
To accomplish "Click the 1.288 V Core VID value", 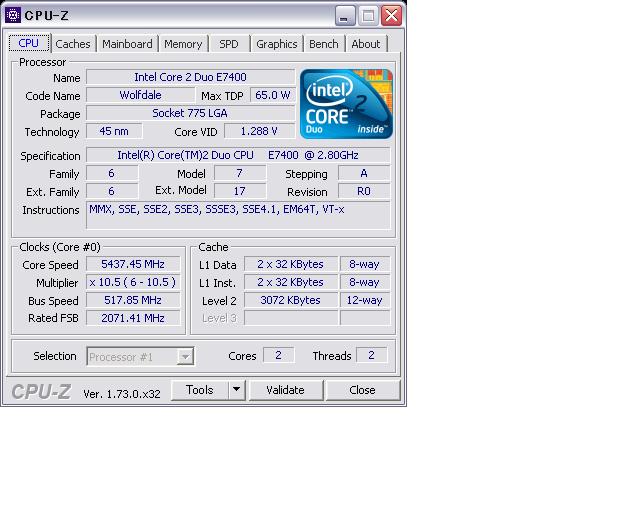I will point(260,131).
